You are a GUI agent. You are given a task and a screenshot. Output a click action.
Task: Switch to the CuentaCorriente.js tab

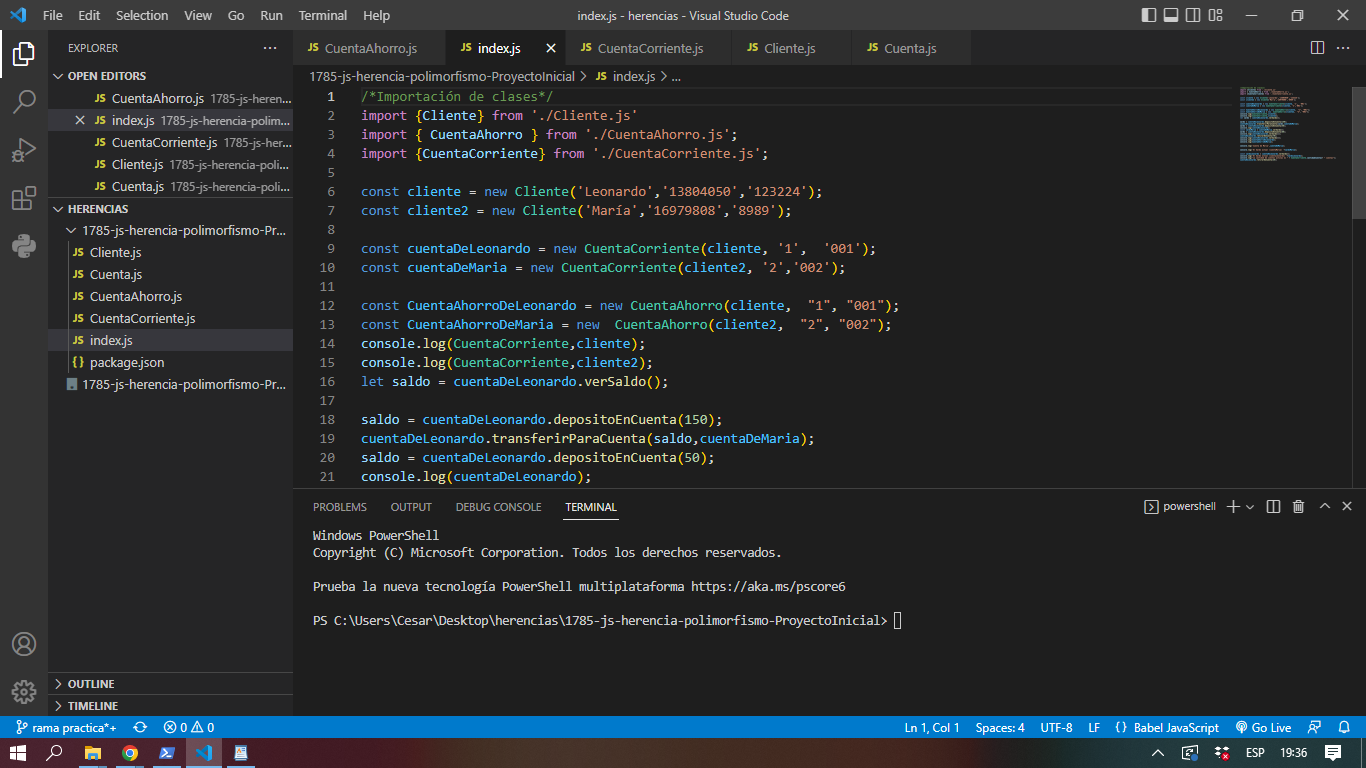pyautogui.click(x=649, y=48)
